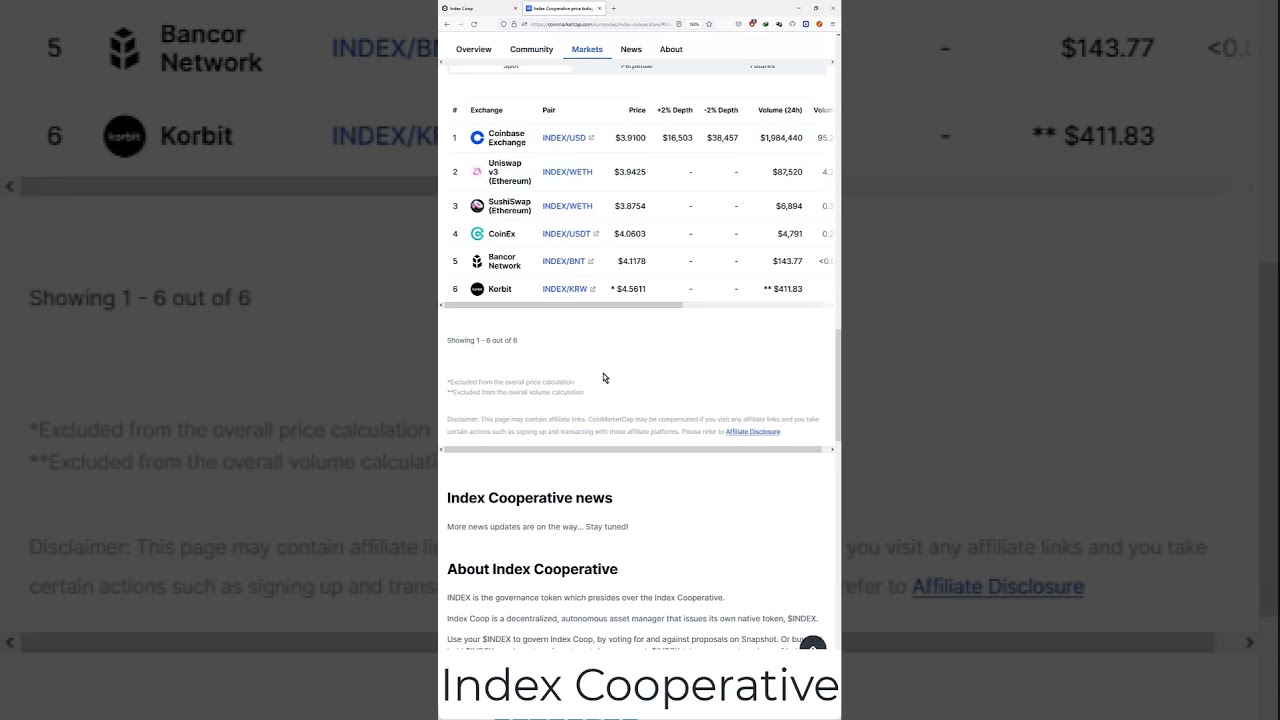This screenshot has width=1280, height=720.
Task: Click the lower frame horizontal scrollbar thumb
Action: click(x=633, y=450)
